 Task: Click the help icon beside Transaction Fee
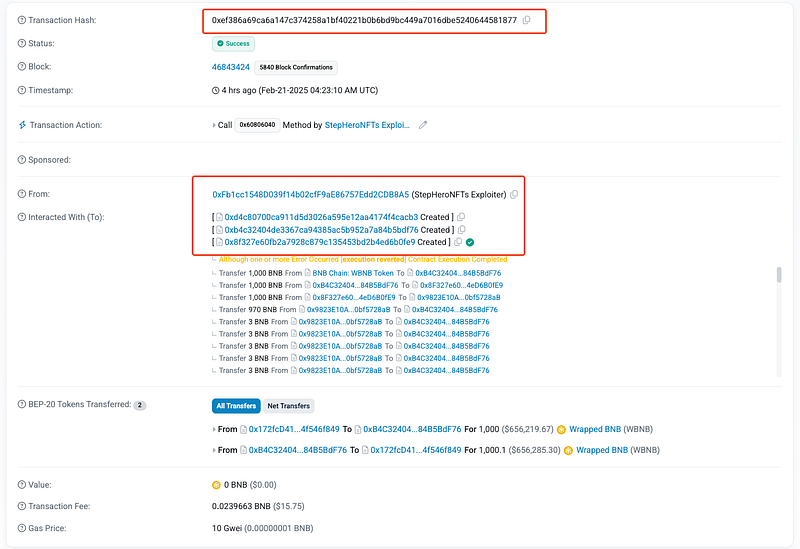22,506
